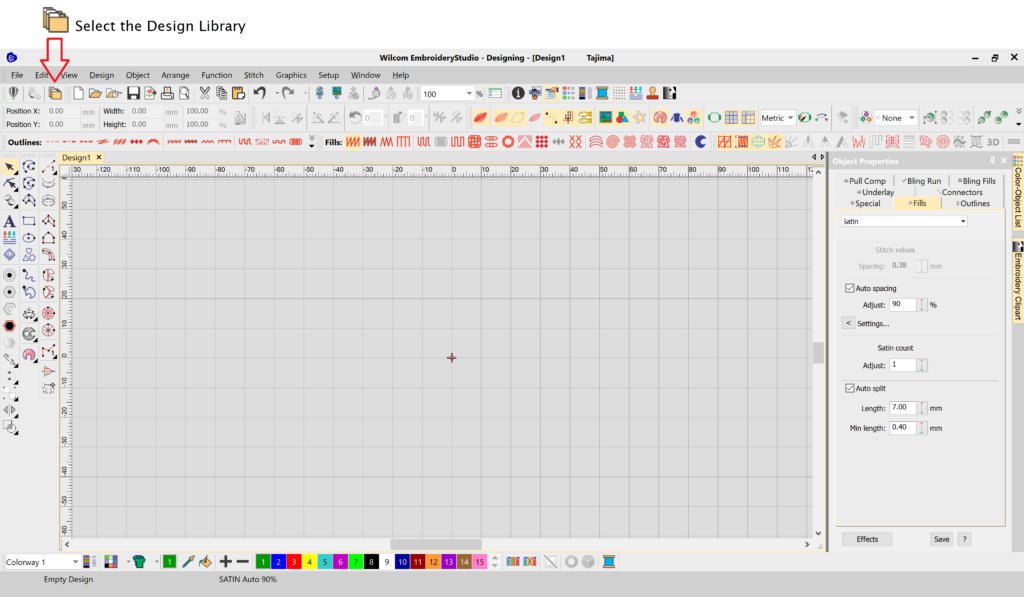
Task: Open the Stitch menu
Action: [254, 75]
